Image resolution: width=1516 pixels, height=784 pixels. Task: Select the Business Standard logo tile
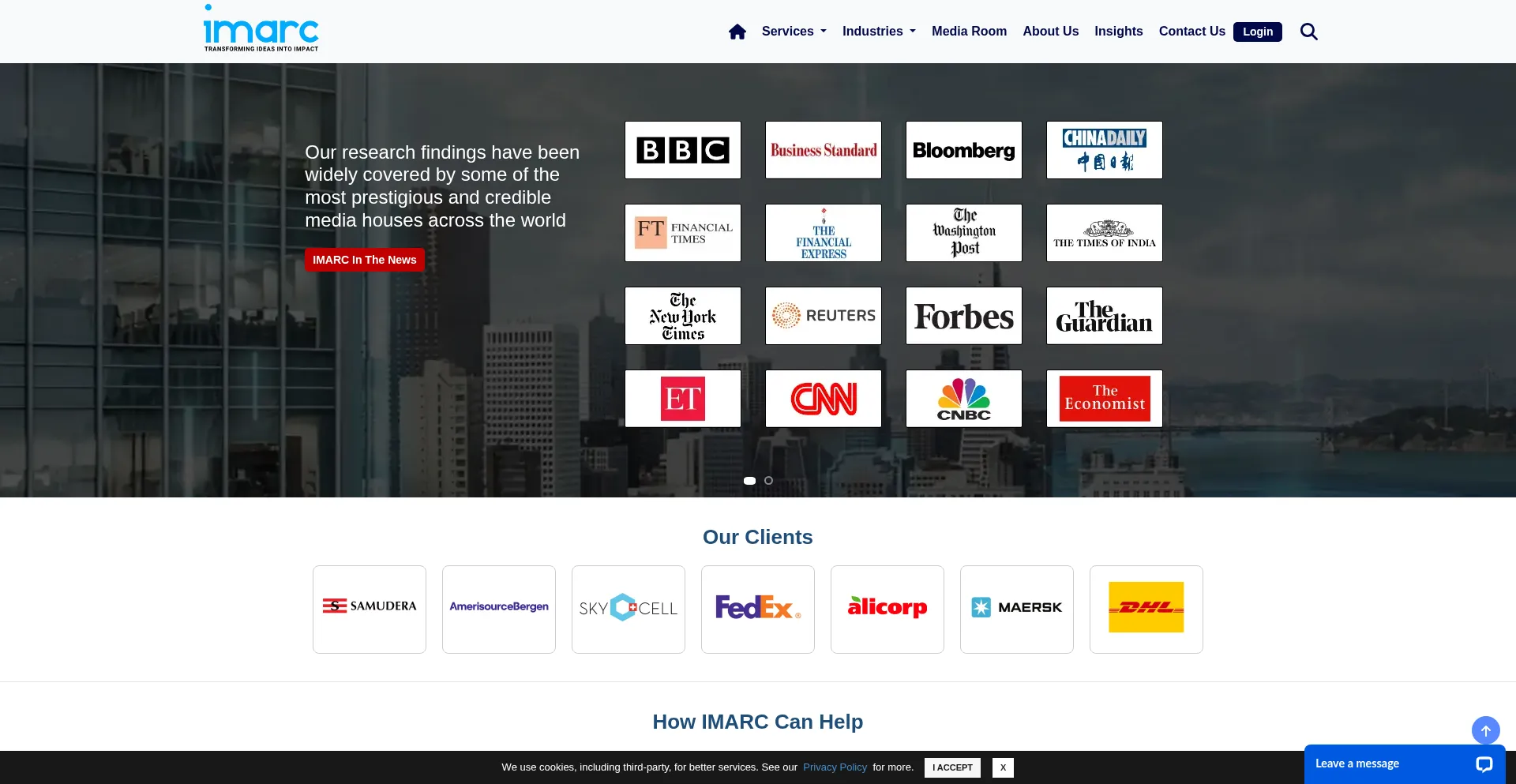pos(824,150)
